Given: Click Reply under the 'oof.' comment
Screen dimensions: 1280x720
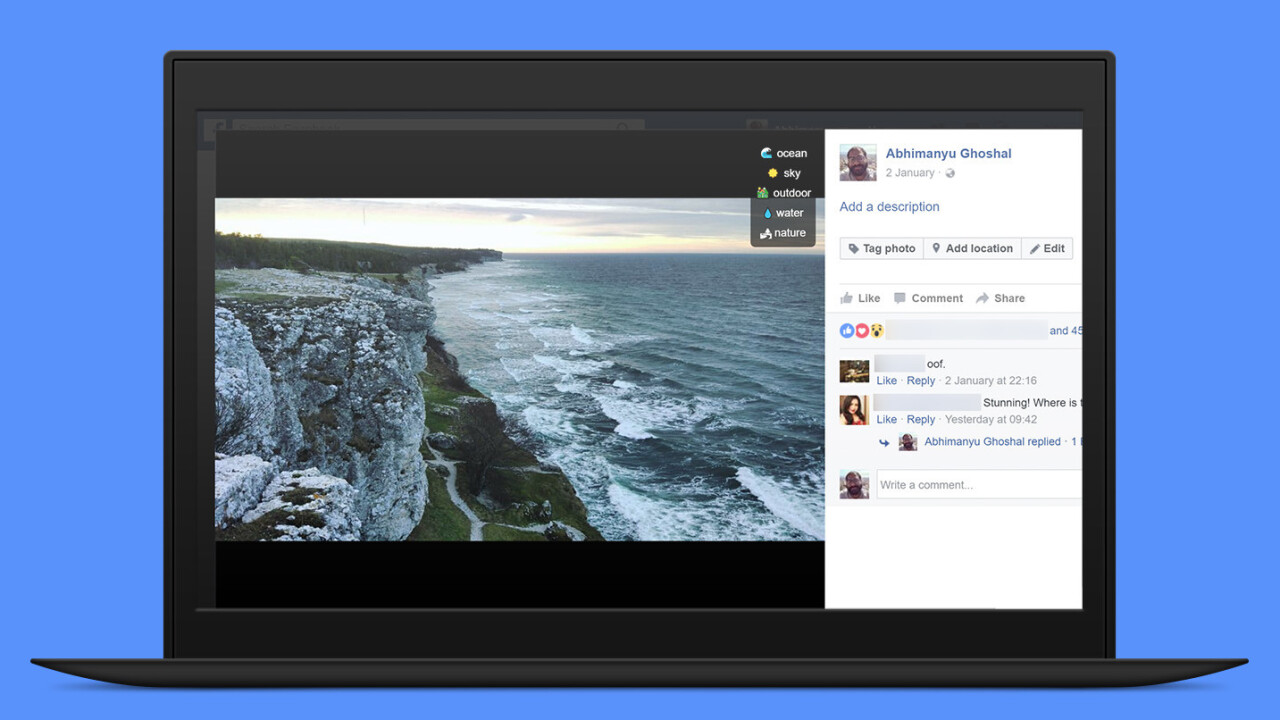Looking at the screenshot, I should [920, 381].
